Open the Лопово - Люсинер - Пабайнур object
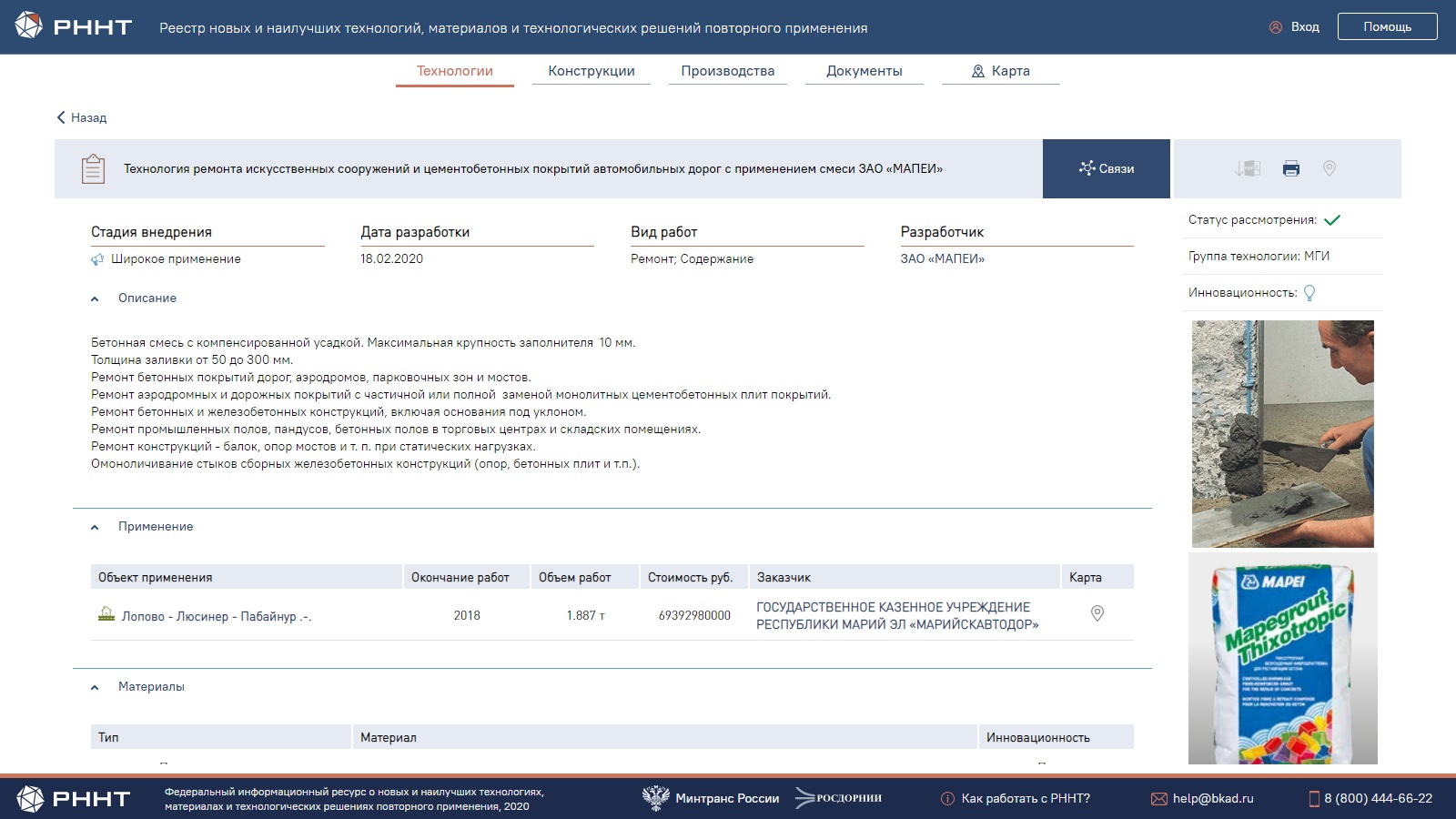1456x819 pixels. [217, 616]
